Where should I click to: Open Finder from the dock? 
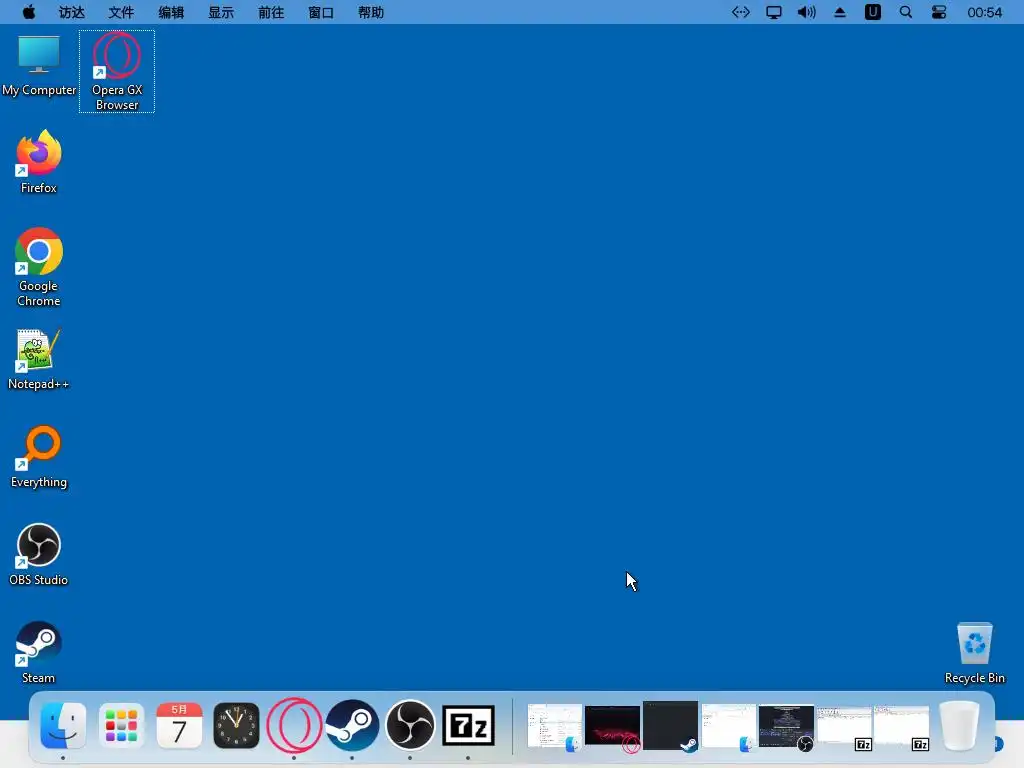tap(63, 726)
